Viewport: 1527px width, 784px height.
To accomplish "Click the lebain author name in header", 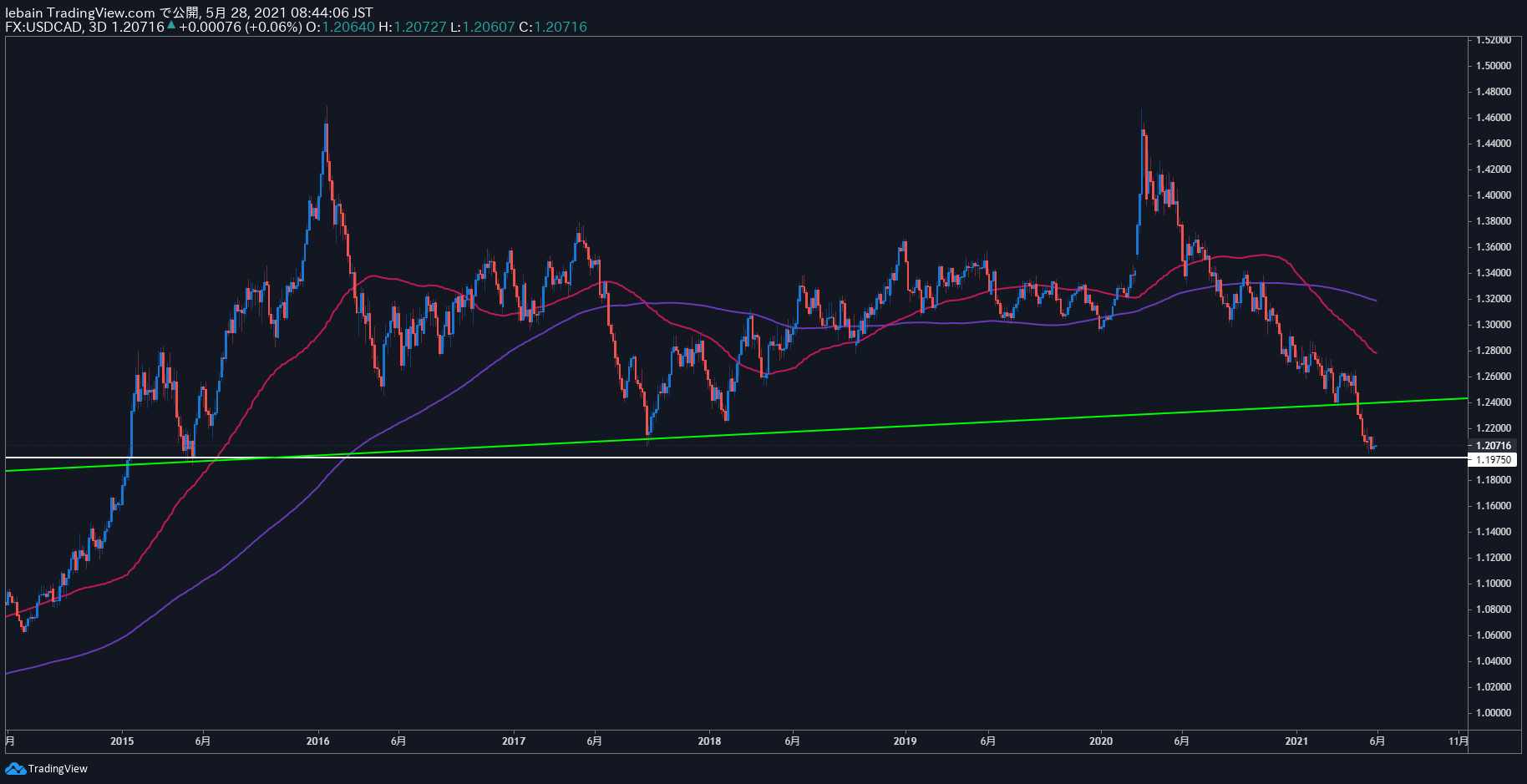I will pos(24,13).
